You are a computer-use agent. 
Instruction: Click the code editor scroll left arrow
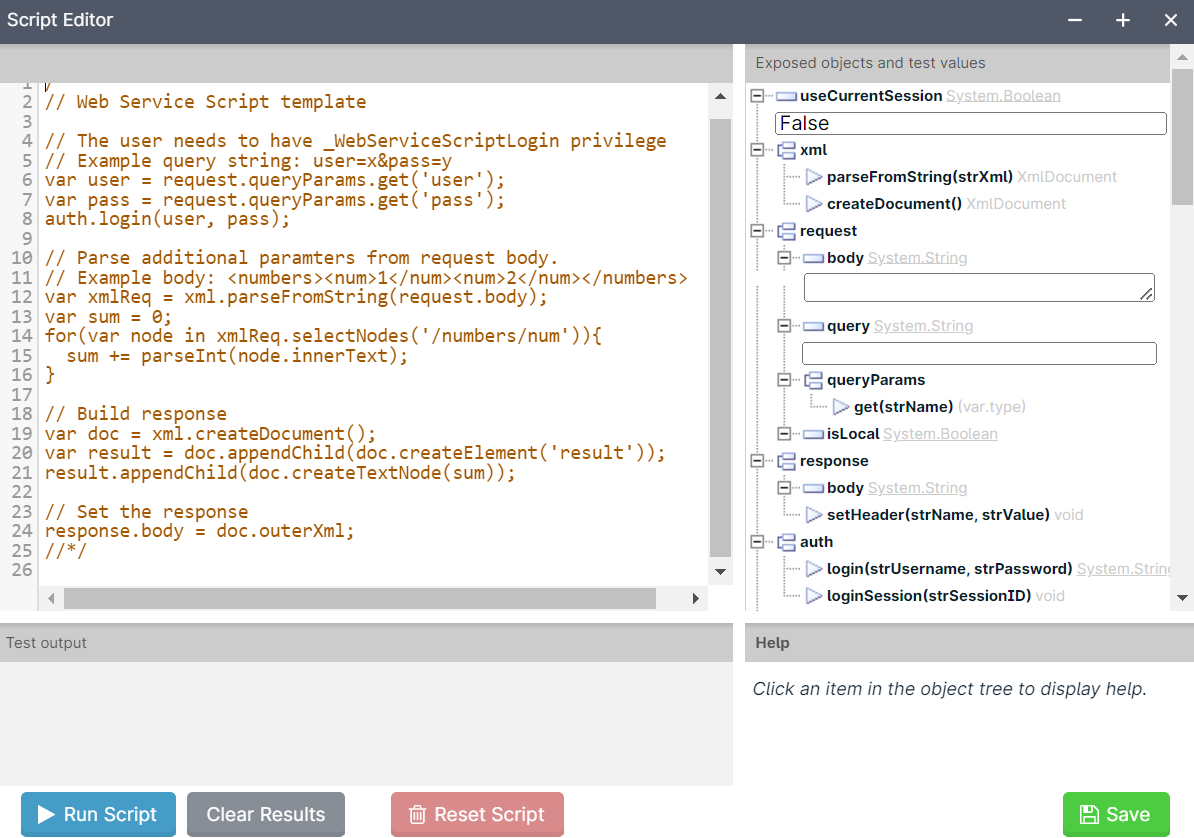tap(51, 599)
